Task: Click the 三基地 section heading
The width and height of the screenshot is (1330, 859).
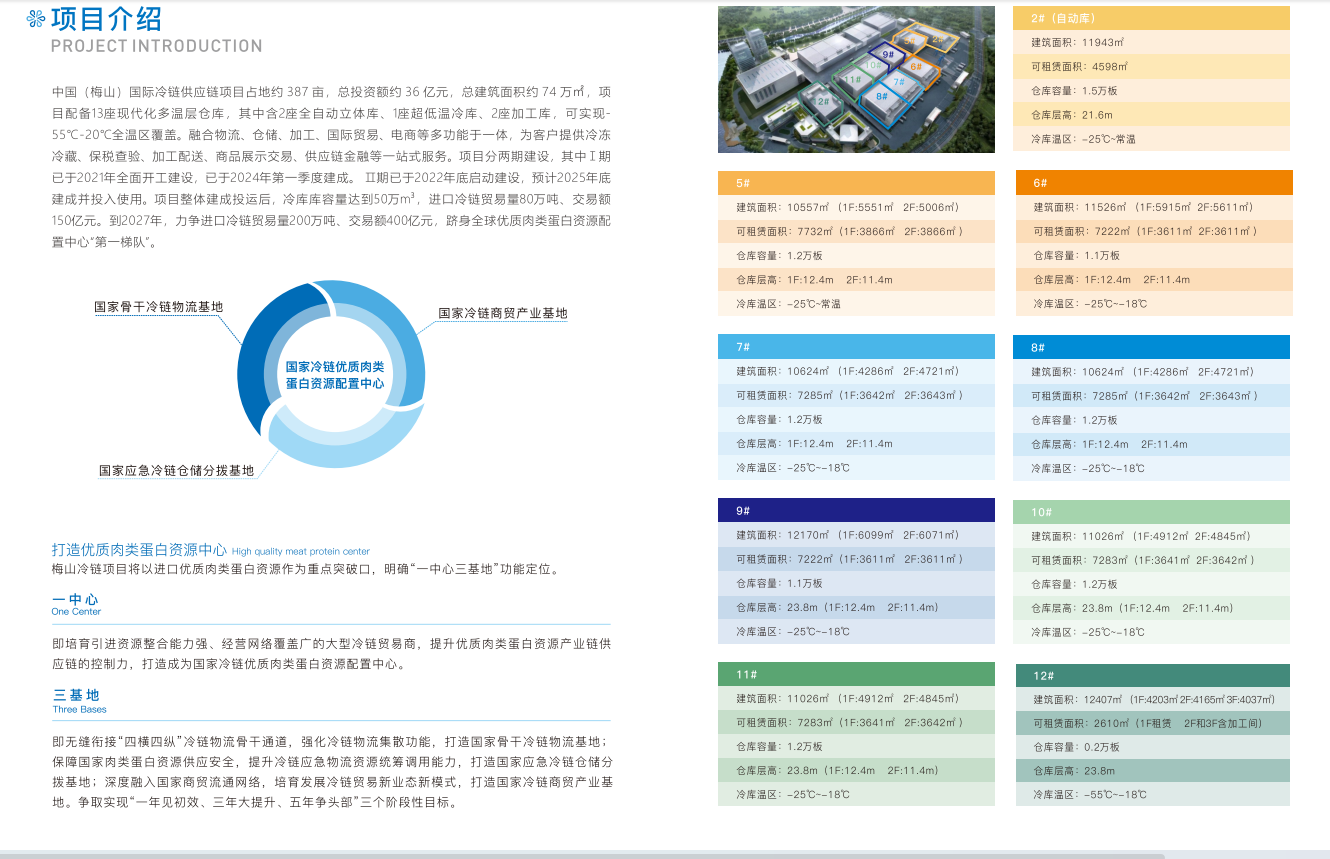Action: pyautogui.click(x=77, y=694)
